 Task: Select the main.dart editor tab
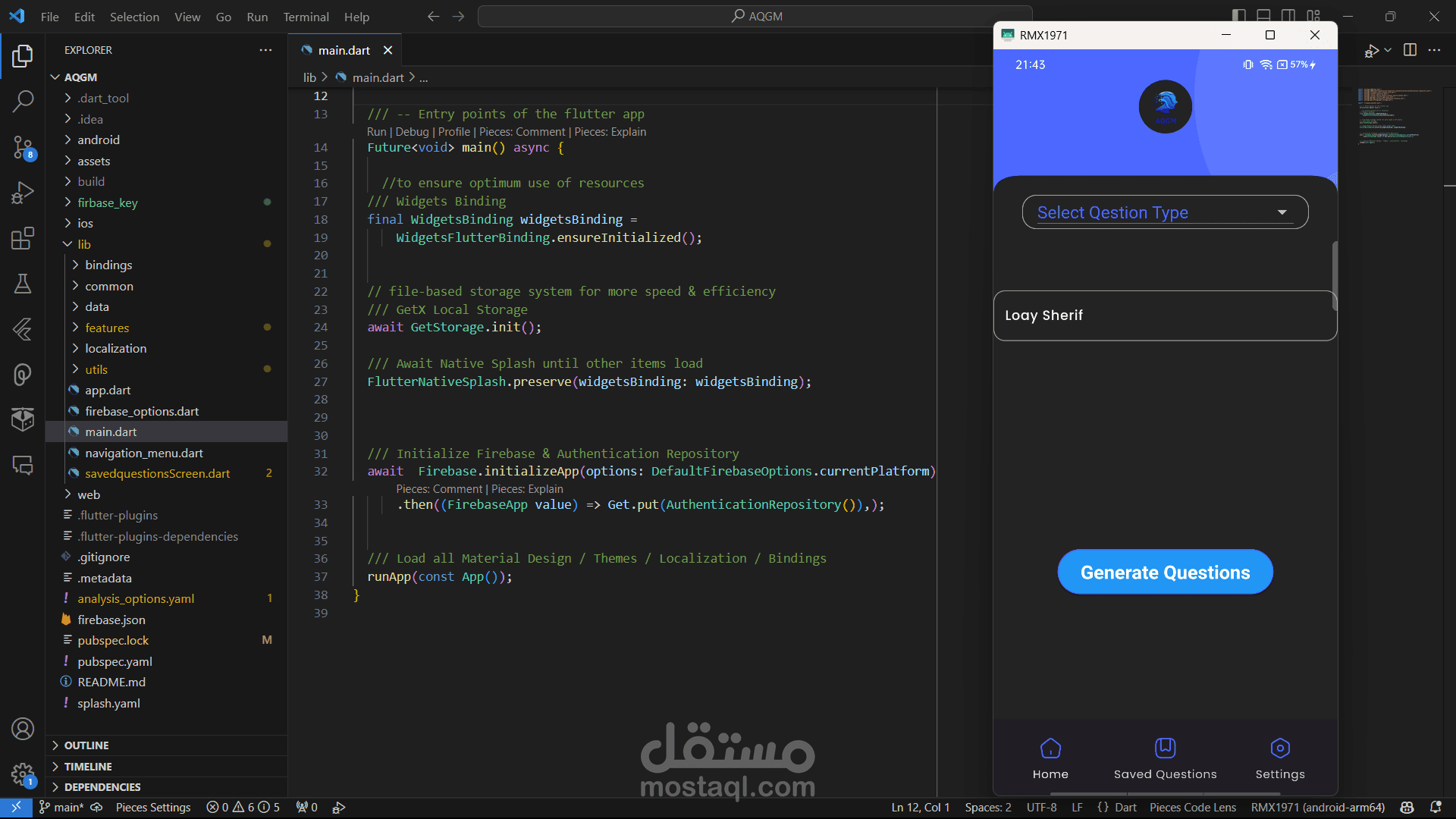coord(344,50)
